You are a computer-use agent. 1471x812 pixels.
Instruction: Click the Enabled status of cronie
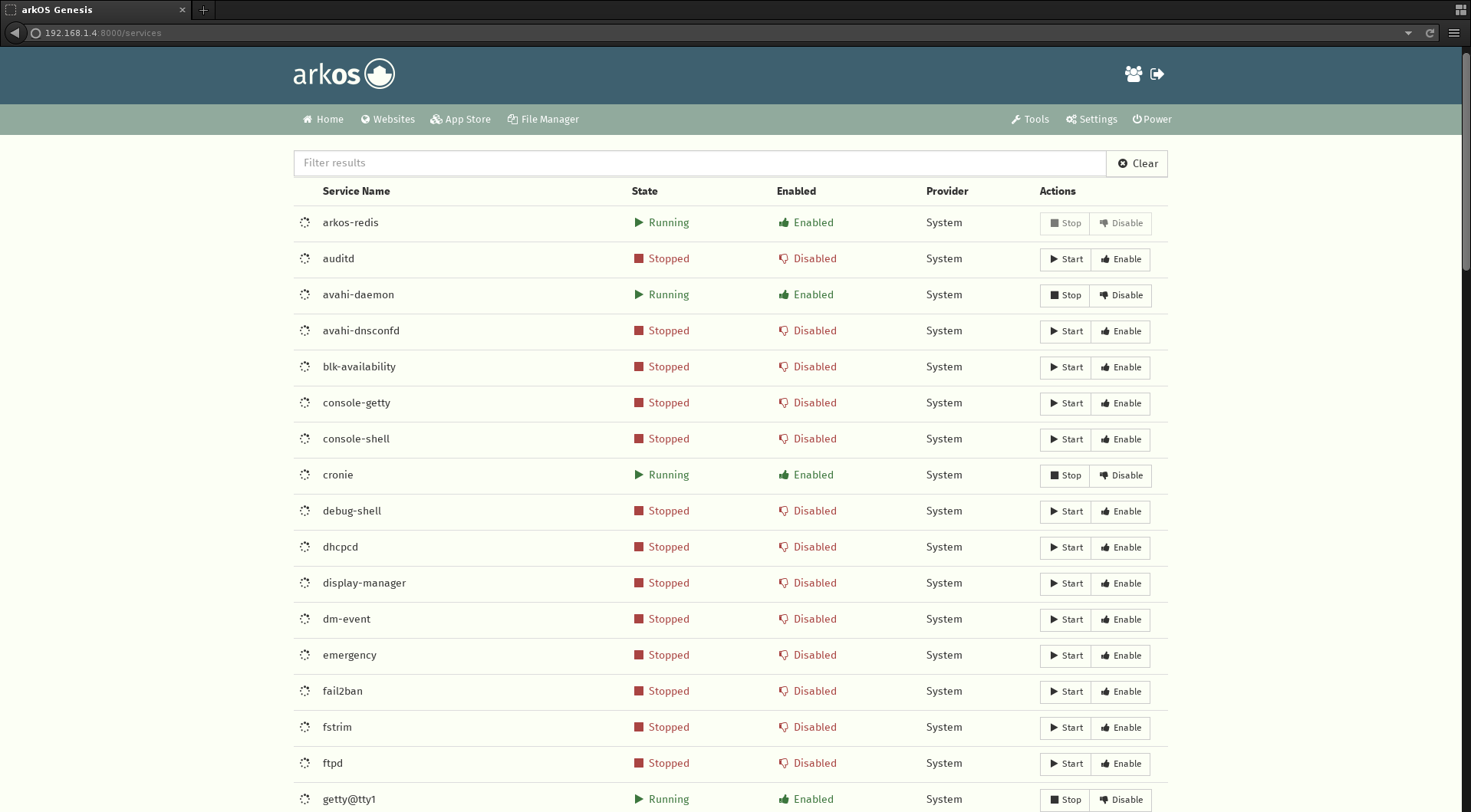pyautogui.click(x=806, y=475)
